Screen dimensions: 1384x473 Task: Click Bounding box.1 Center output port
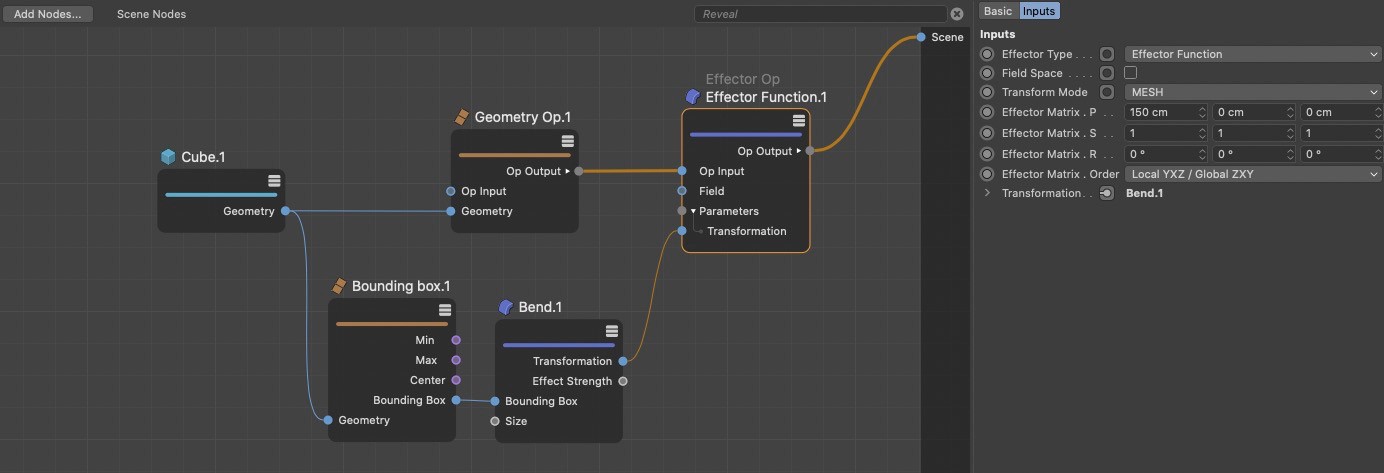point(456,380)
